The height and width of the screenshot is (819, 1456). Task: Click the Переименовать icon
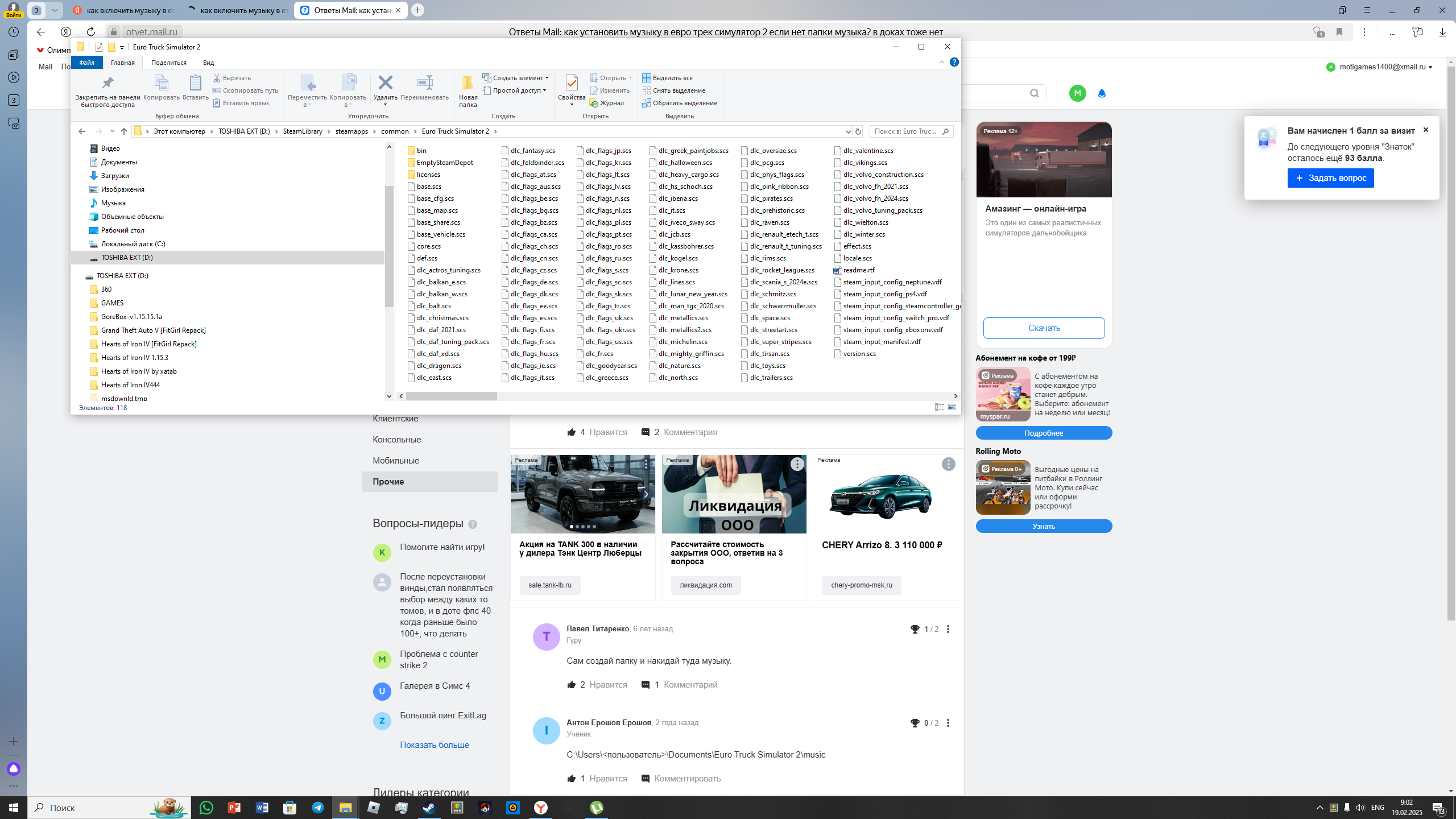[424, 83]
